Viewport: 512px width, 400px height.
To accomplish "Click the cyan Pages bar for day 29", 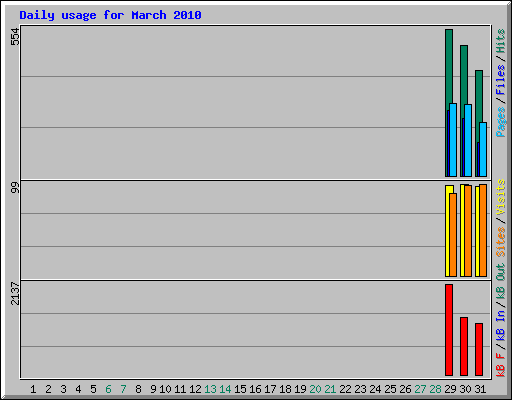I will [x=453, y=140].
